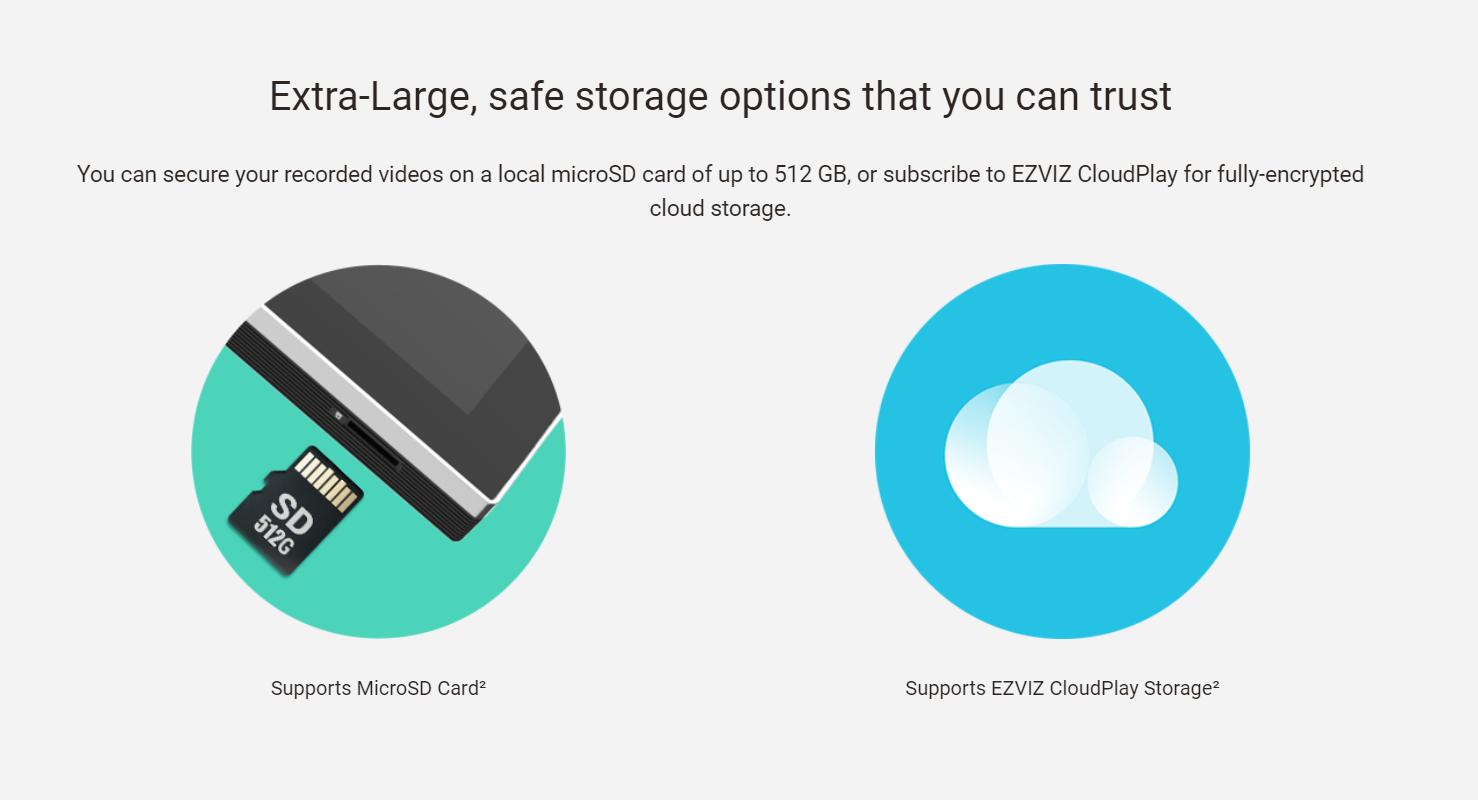
Task: Click the white cloud icon
Action: tap(1061, 444)
